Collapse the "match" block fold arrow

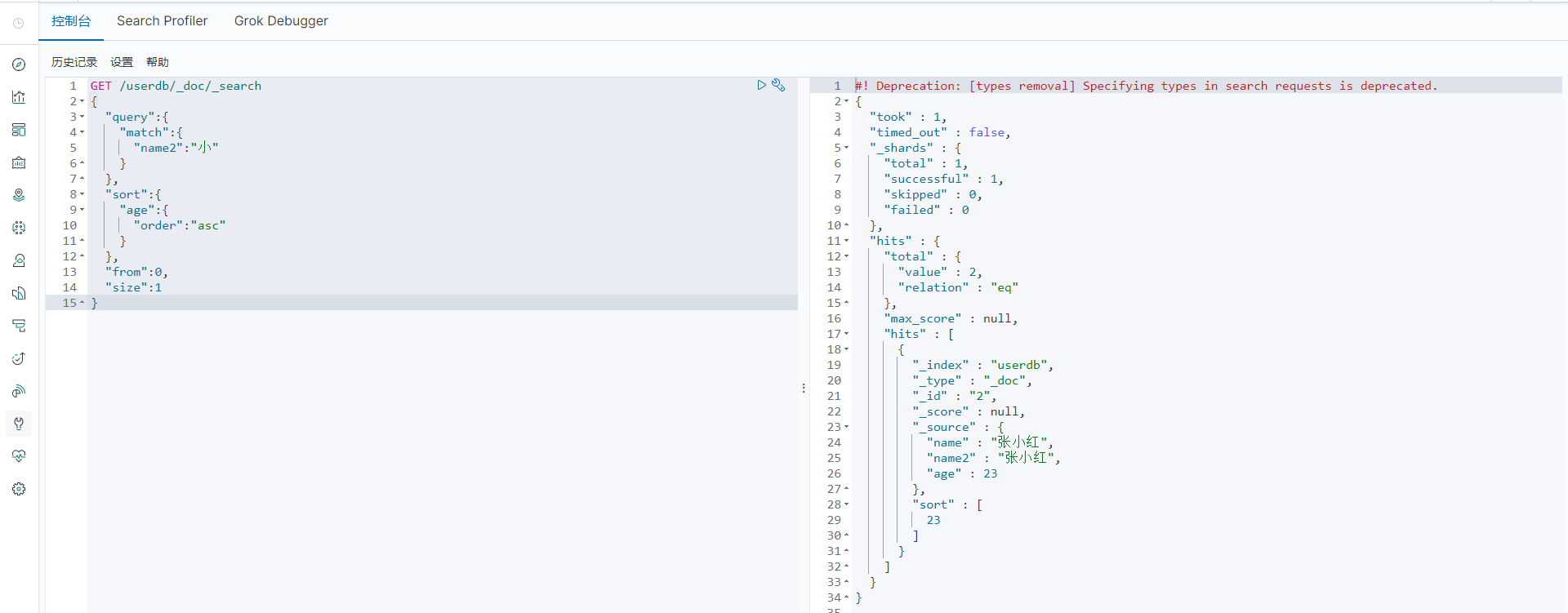82,132
